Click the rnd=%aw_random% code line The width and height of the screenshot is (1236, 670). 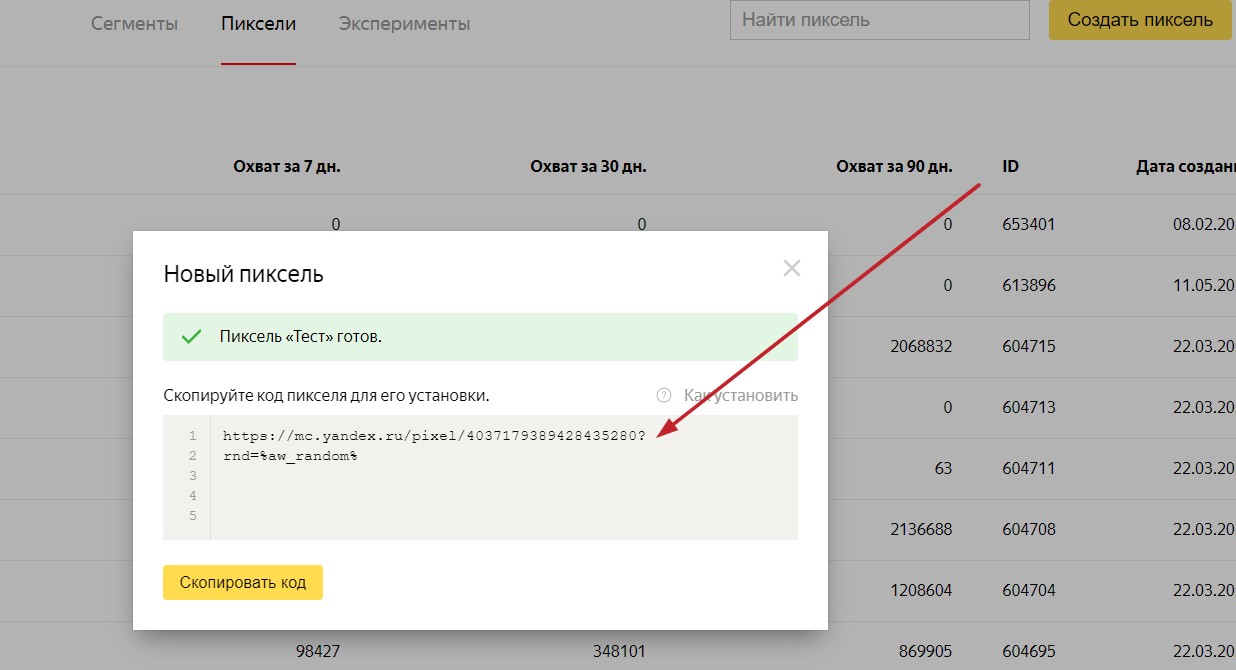pyautogui.click(x=290, y=456)
